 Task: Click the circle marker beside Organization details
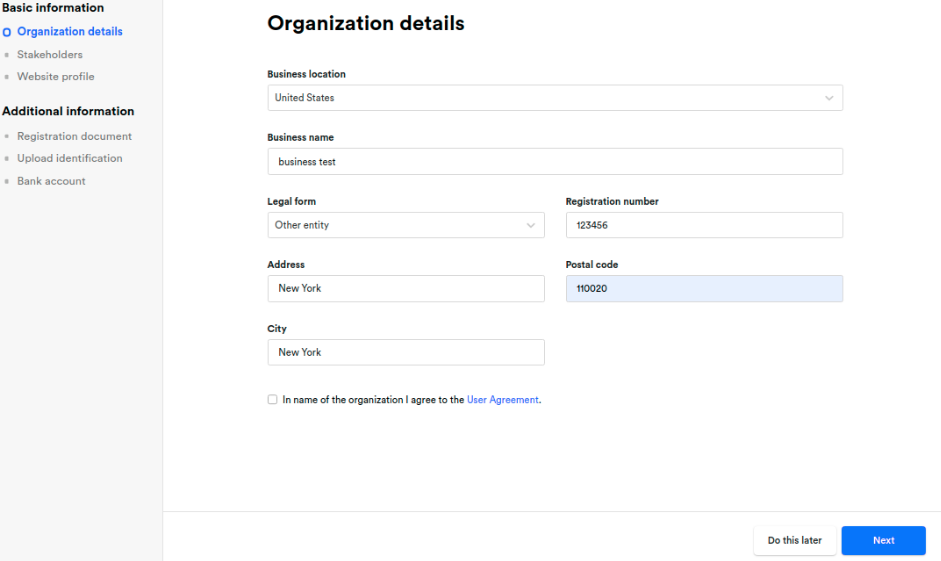(8, 32)
